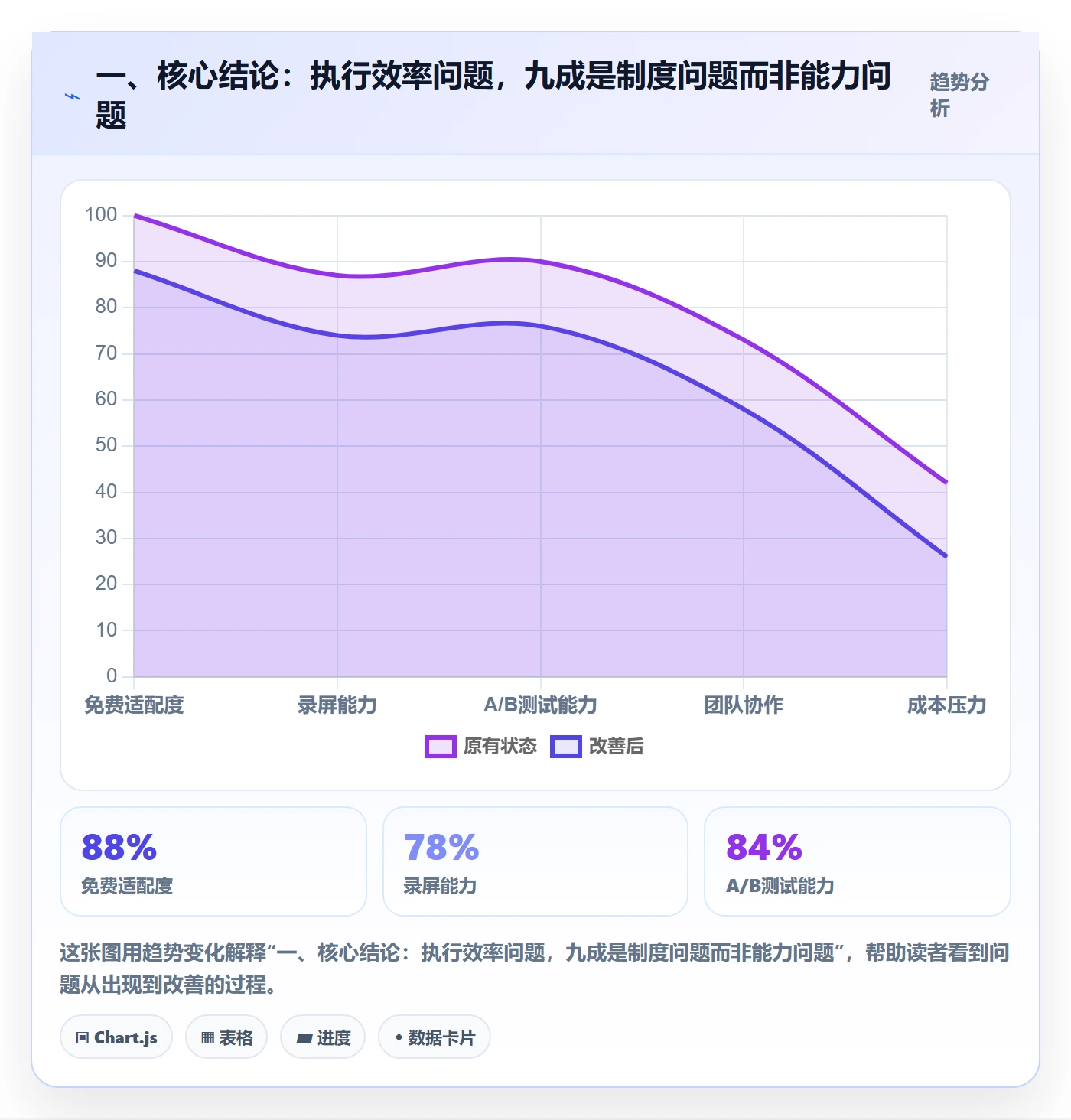Viewport: 1071px width, 1120px height.
Task: Click the 原有状态 legend label
Action: (x=500, y=747)
